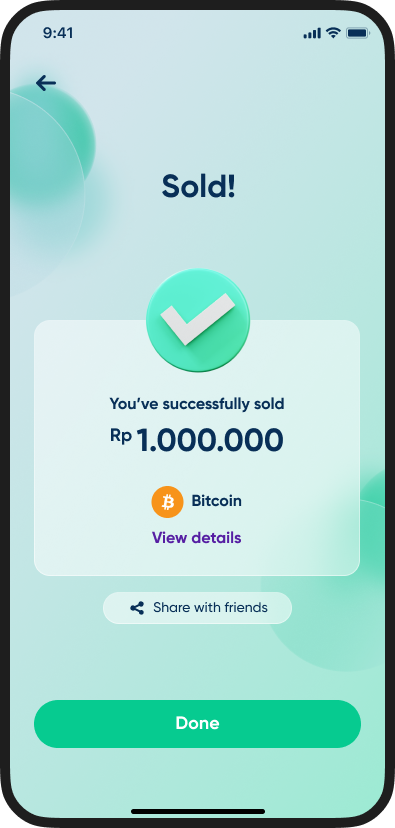Image resolution: width=395 pixels, height=828 pixels.
Task: Tap the Rp currency prefix
Action: click(x=121, y=435)
